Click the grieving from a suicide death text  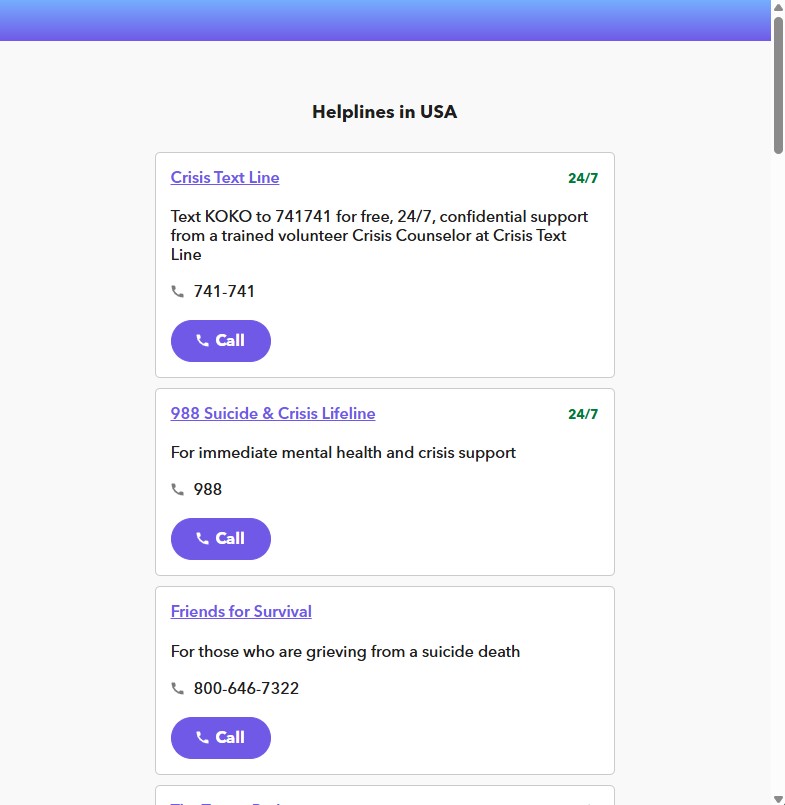(345, 651)
